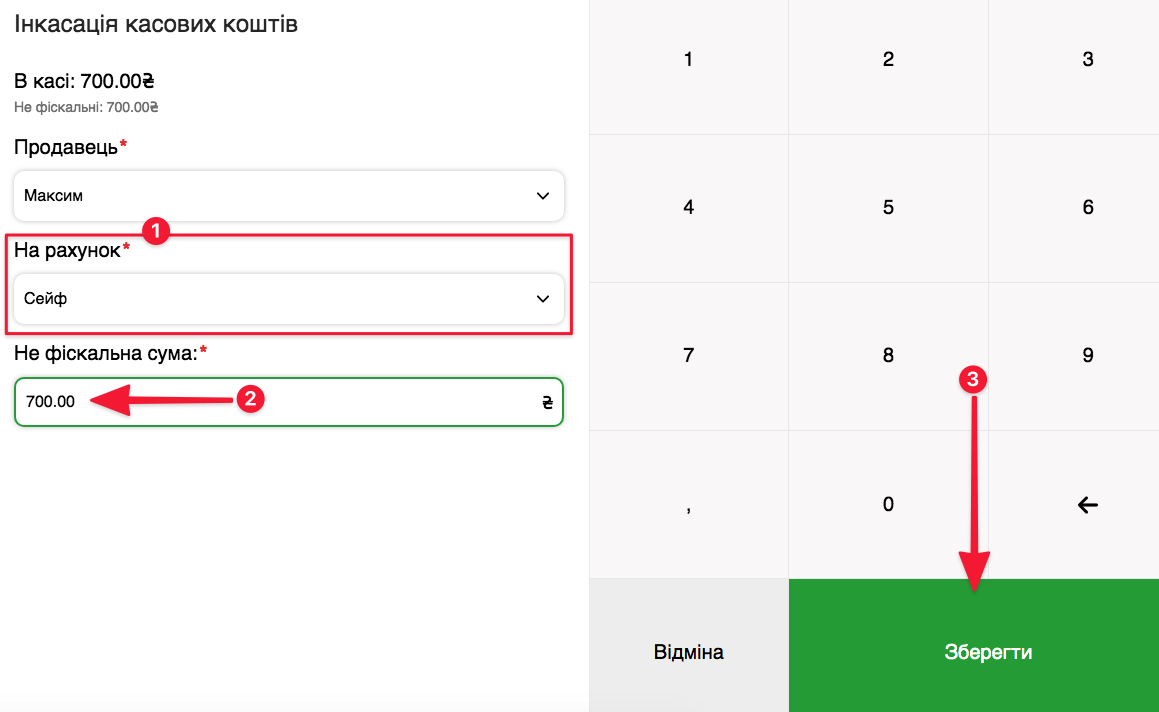Tap digit 5 on the numeric keypad
1159x712 pixels.
[888, 208]
